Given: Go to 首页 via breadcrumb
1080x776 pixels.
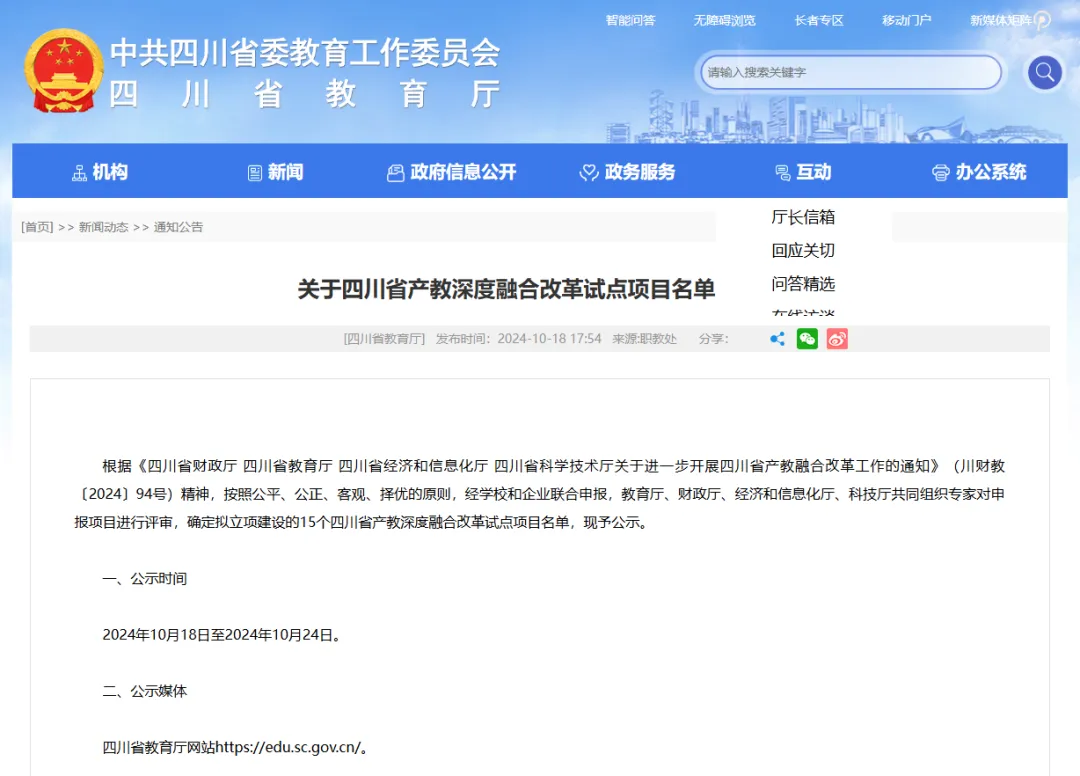Looking at the screenshot, I should pyautogui.click(x=37, y=227).
